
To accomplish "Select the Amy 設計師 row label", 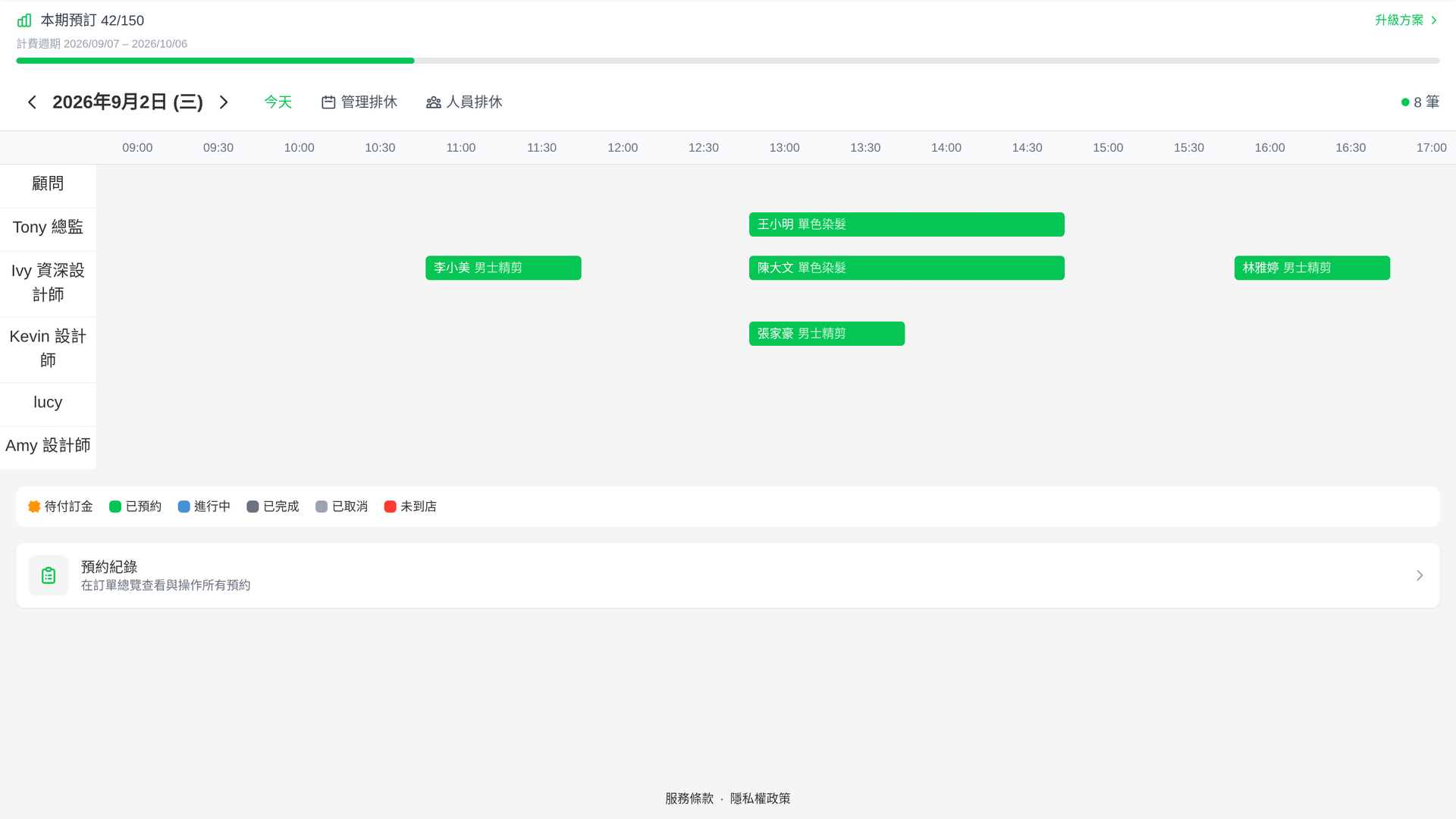I will [48, 446].
